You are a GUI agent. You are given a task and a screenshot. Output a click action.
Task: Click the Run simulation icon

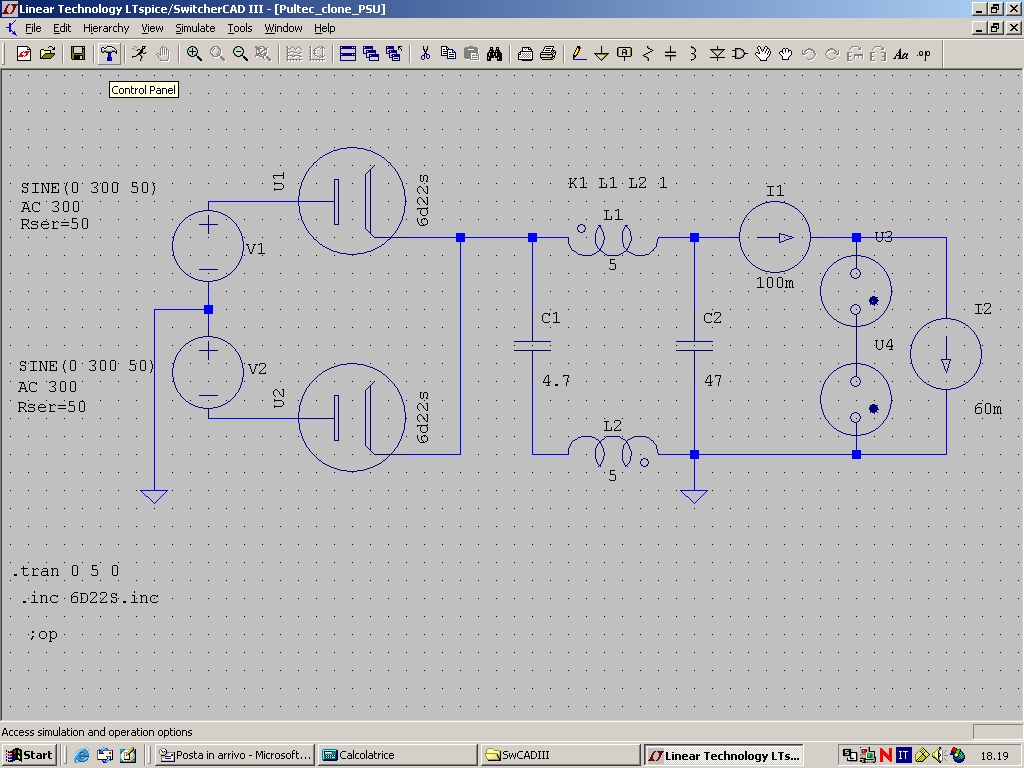139,54
